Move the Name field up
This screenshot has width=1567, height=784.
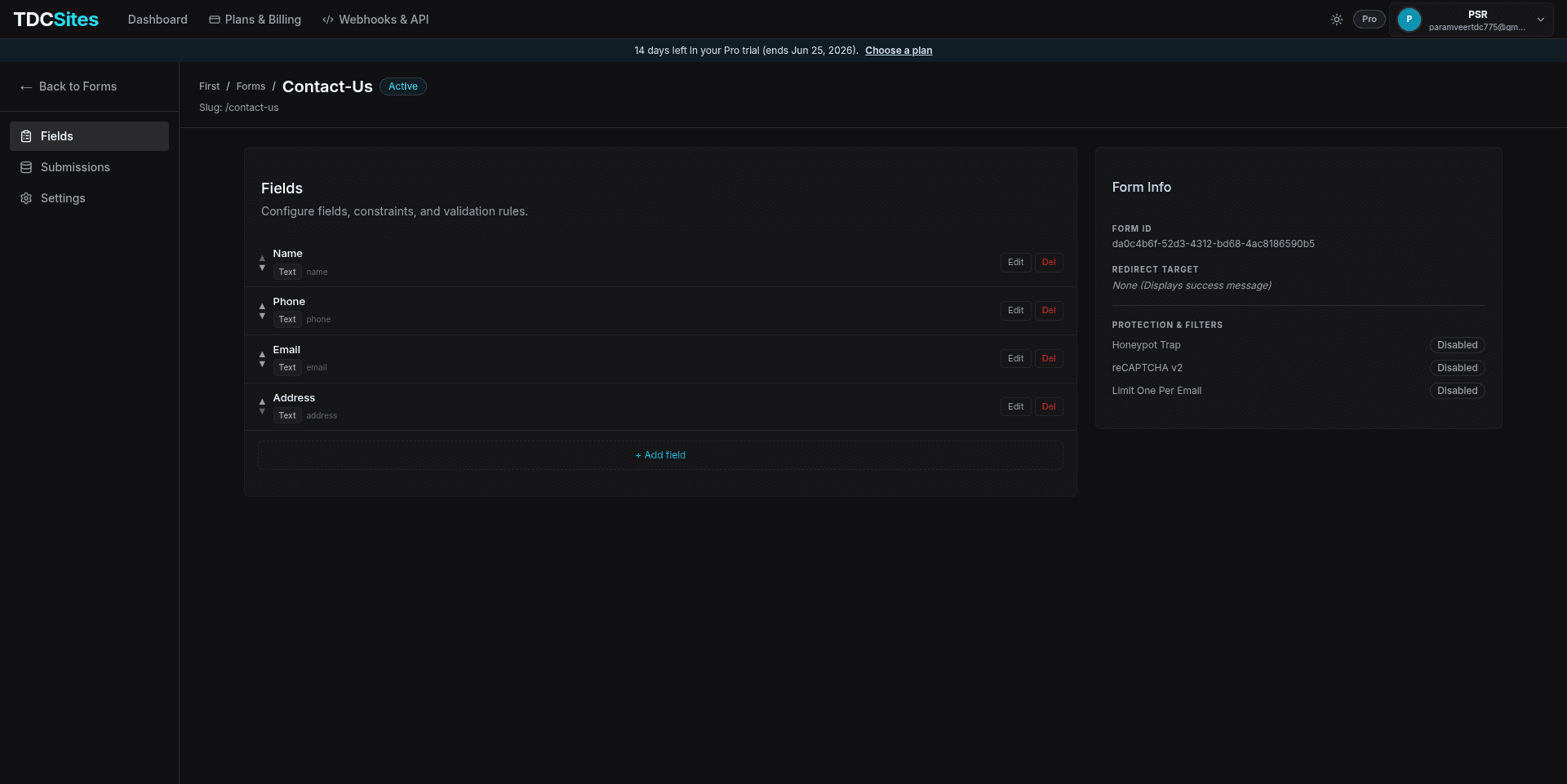[262, 258]
